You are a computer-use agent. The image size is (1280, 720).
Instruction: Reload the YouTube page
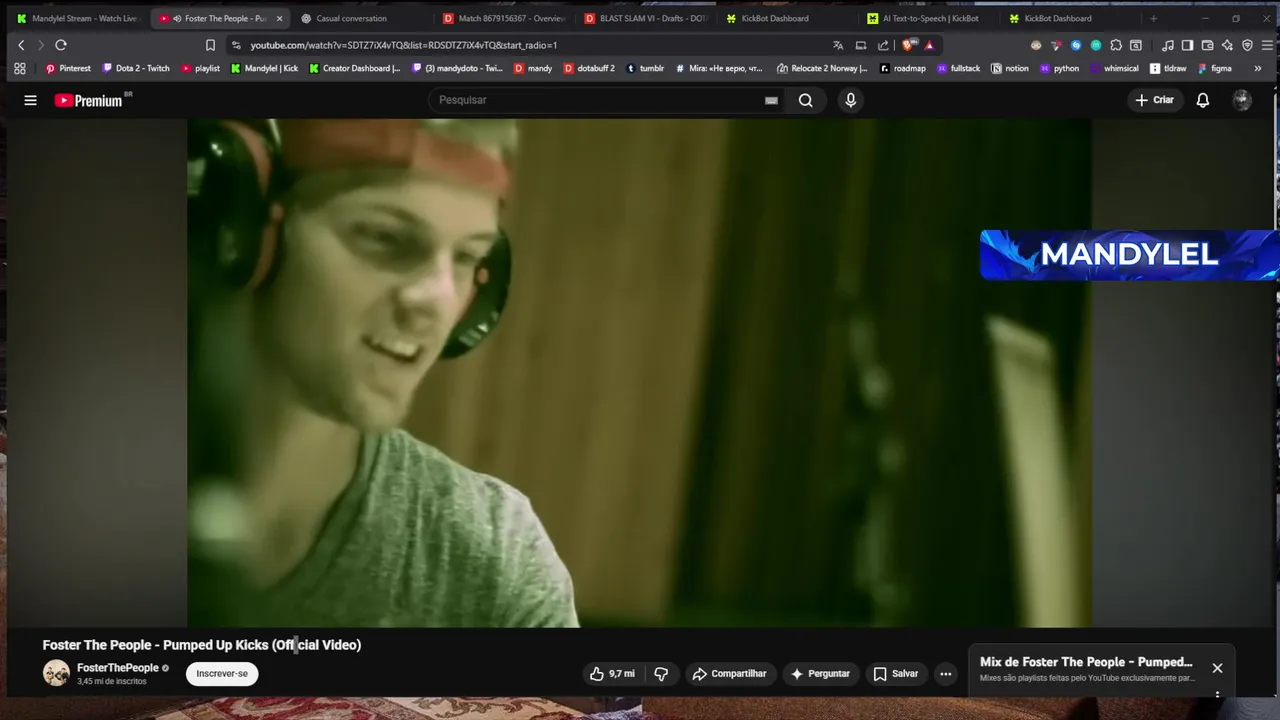point(61,45)
